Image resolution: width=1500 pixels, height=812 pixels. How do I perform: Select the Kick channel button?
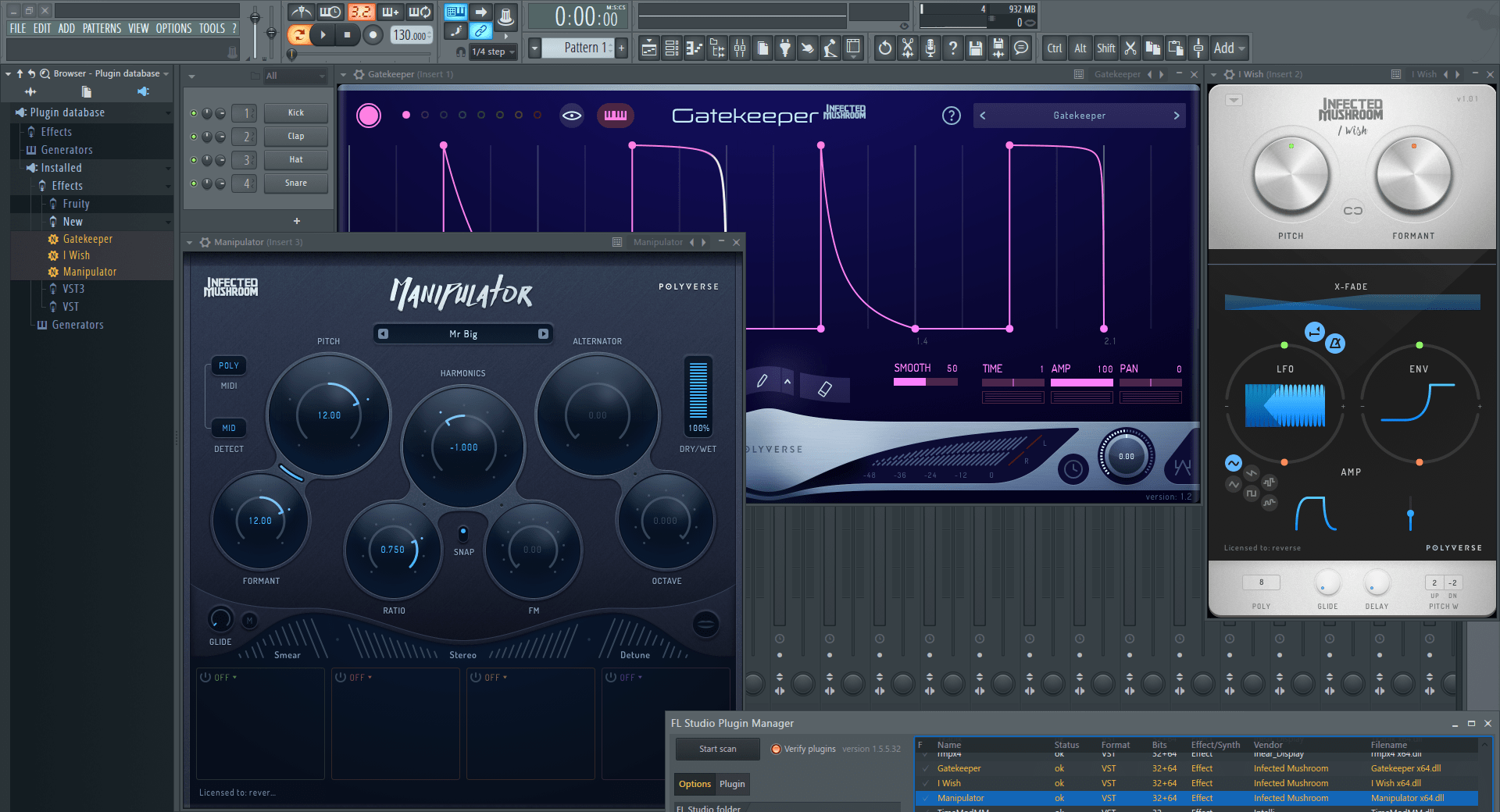(296, 112)
